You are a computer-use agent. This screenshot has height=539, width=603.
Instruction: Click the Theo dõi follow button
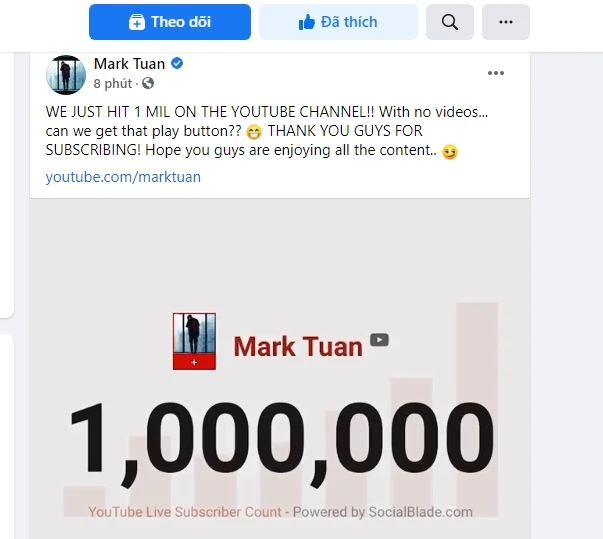[170, 22]
